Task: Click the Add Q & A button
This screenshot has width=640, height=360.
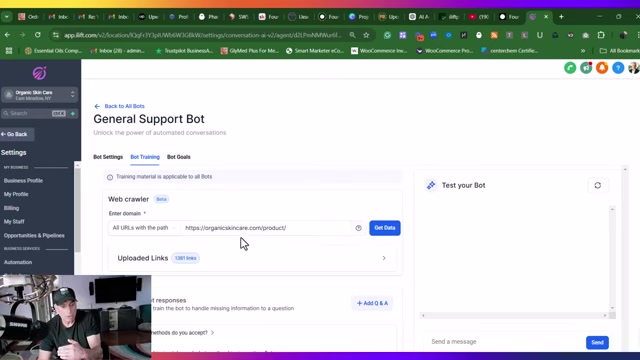Action: pos(372,303)
